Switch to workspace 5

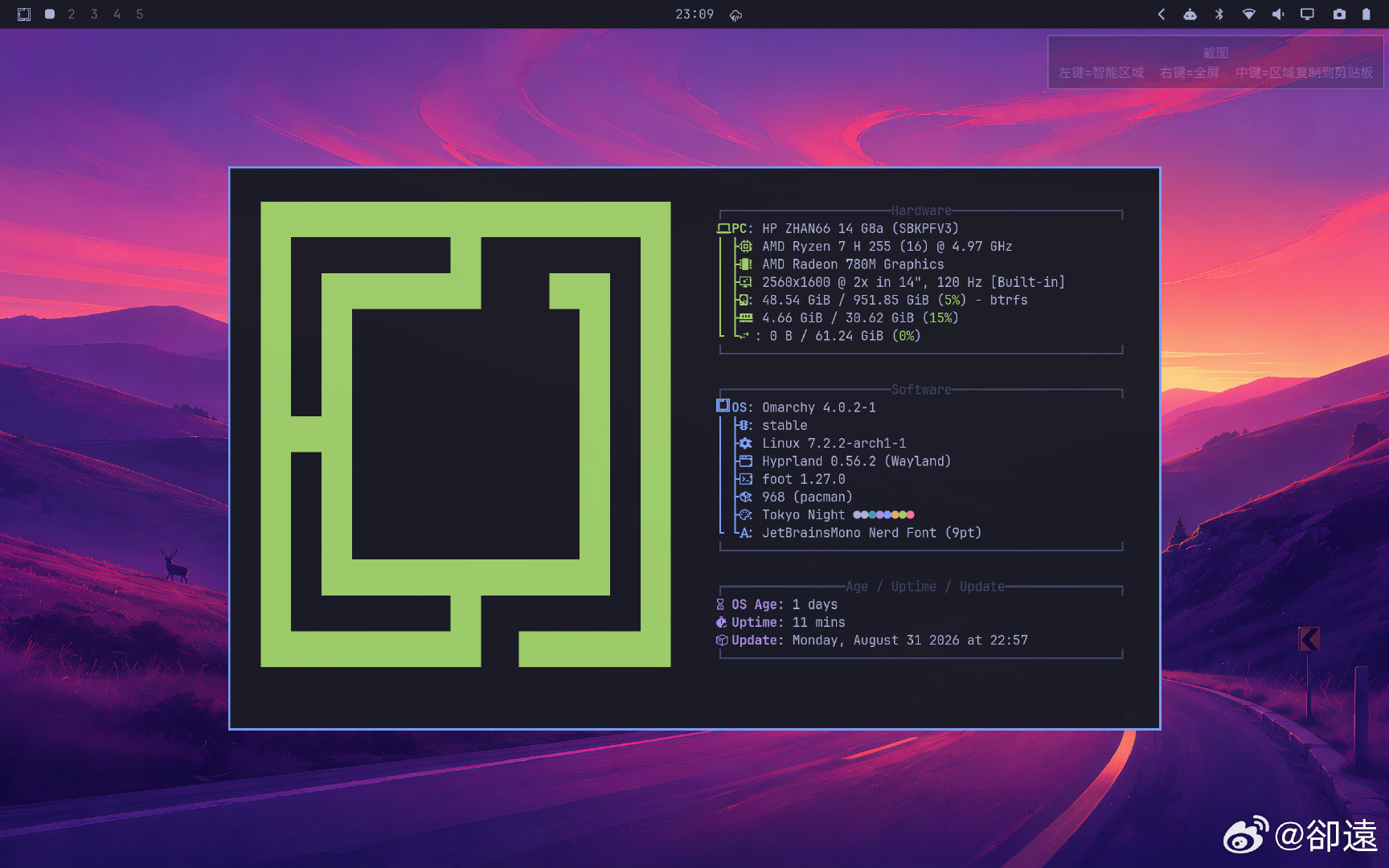point(140,14)
